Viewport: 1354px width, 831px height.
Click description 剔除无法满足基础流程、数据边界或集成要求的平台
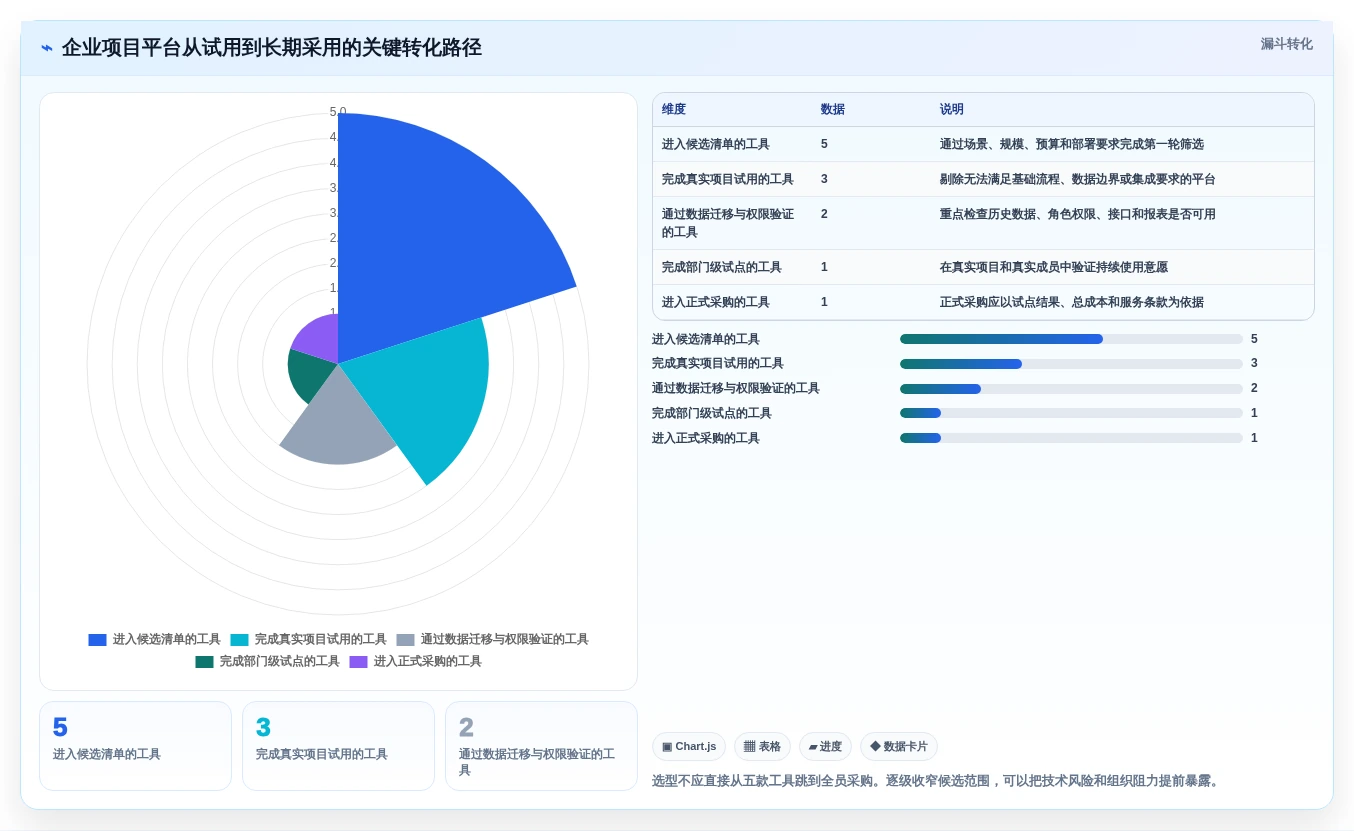[1078, 179]
